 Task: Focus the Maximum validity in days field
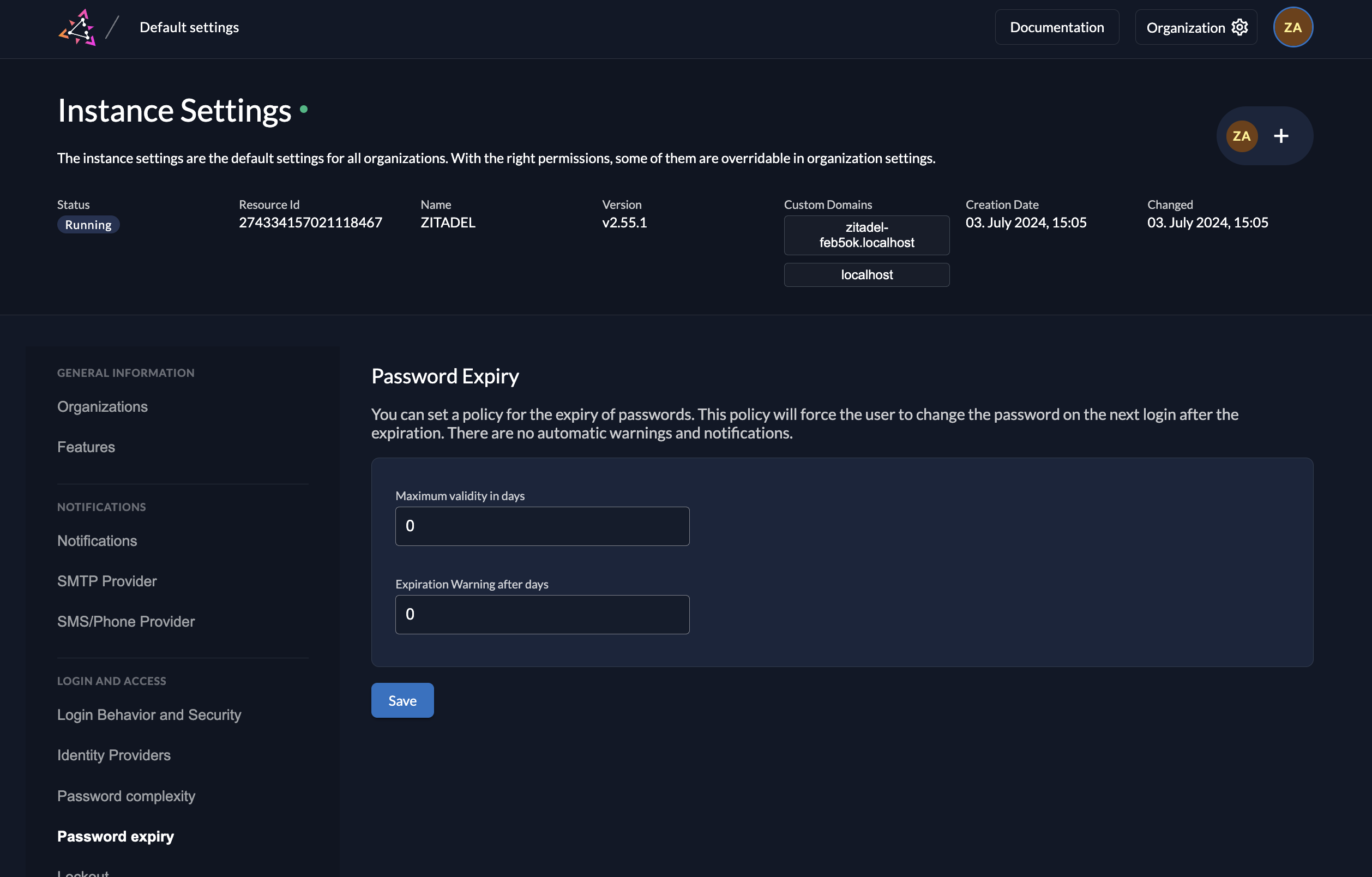[542, 526]
